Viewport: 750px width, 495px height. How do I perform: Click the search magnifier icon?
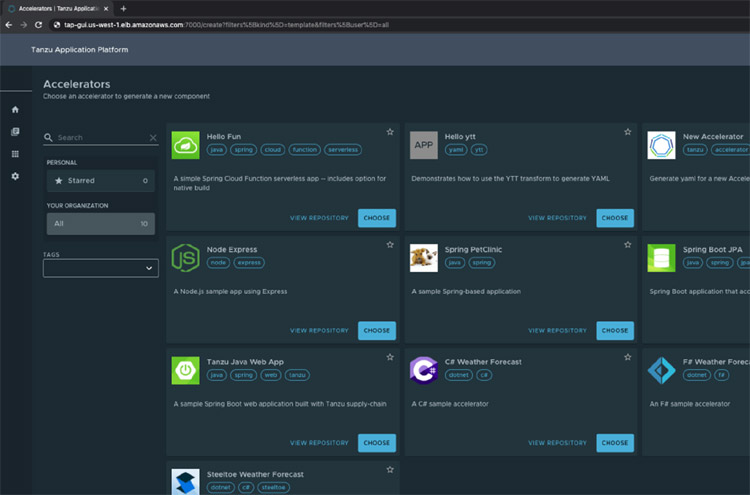tap(48, 138)
